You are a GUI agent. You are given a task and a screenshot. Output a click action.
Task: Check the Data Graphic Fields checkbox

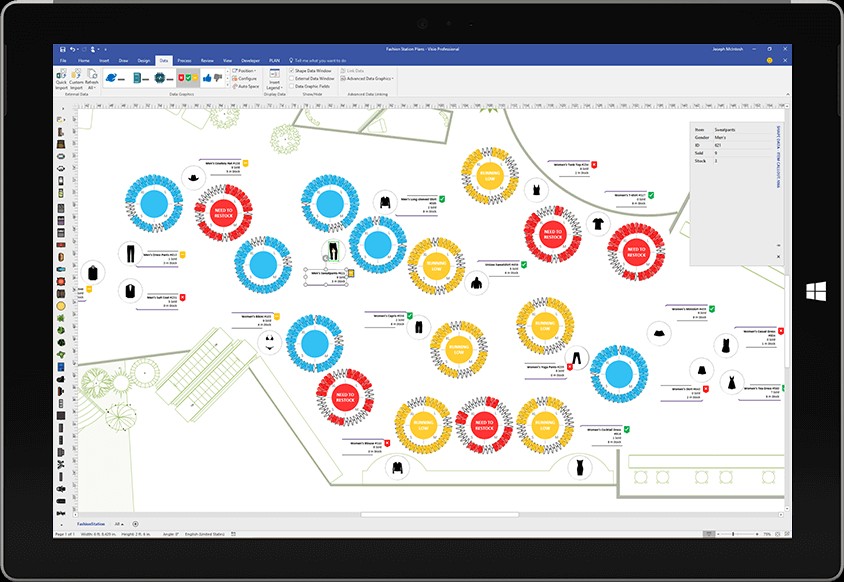pyautogui.click(x=293, y=86)
